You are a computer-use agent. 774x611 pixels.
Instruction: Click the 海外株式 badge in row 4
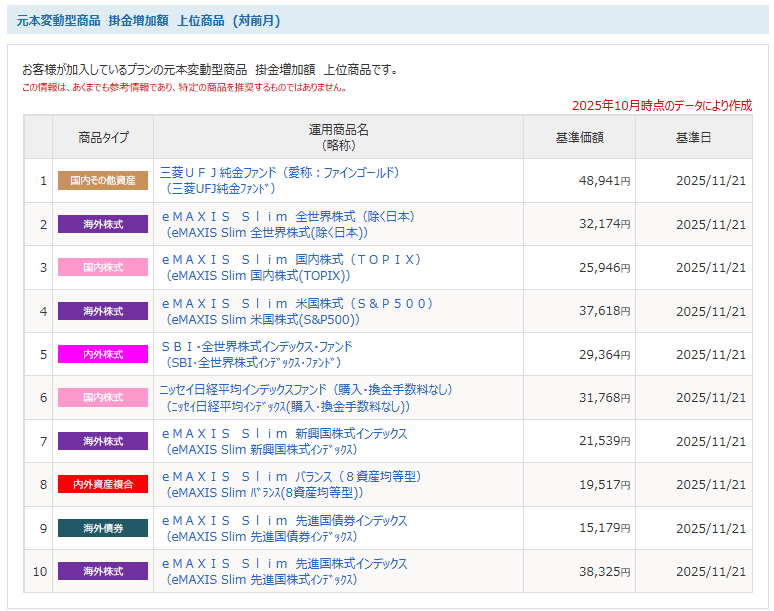click(x=103, y=311)
